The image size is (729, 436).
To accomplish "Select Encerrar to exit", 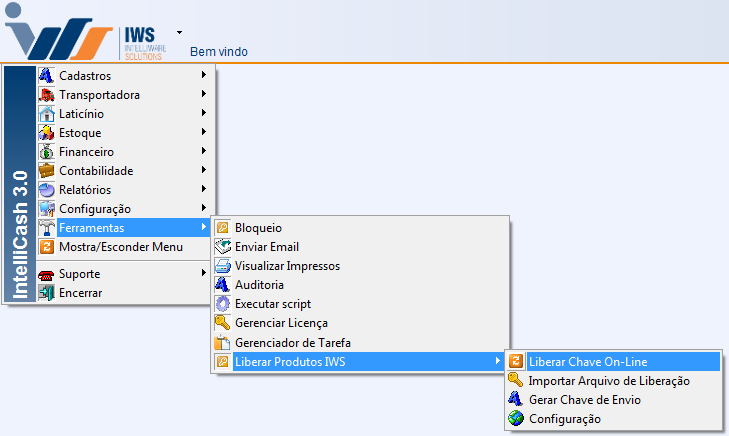I will coord(124,293).
